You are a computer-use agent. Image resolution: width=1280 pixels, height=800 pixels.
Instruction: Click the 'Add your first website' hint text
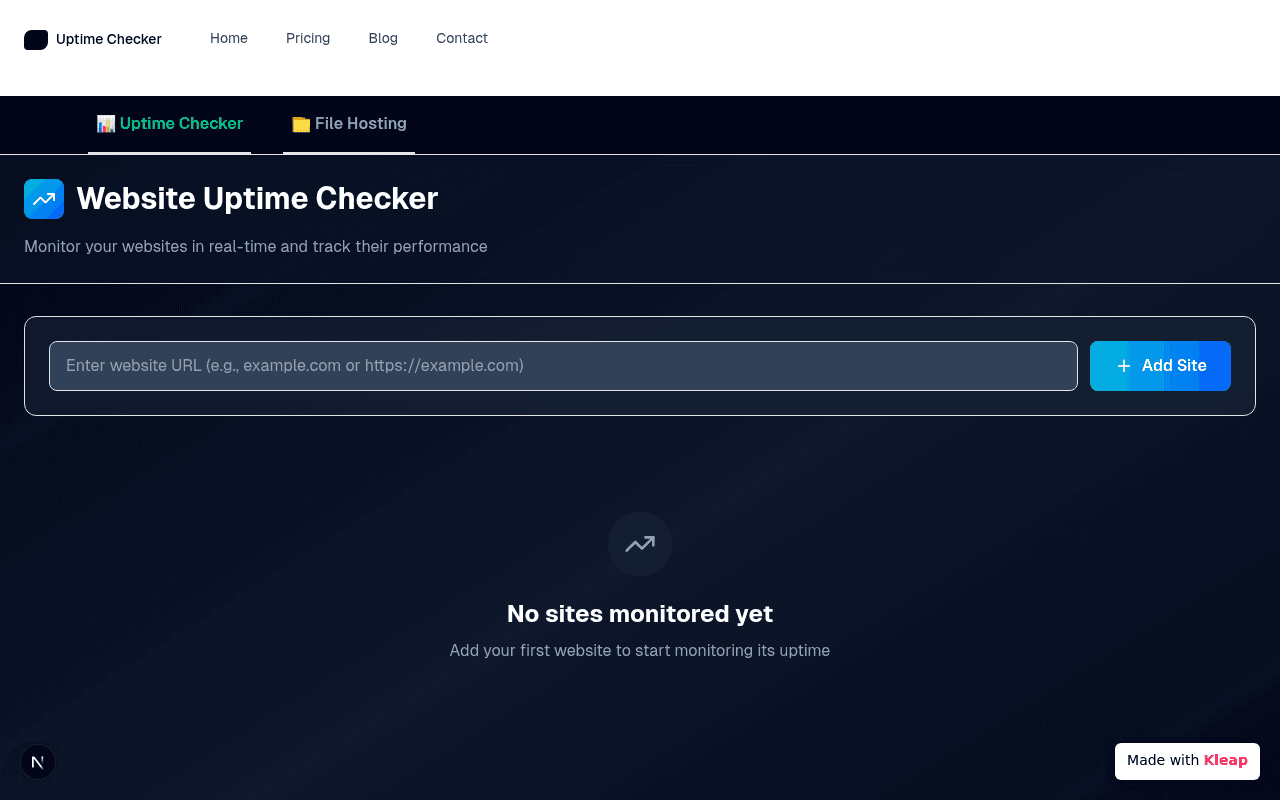(640, 650)
